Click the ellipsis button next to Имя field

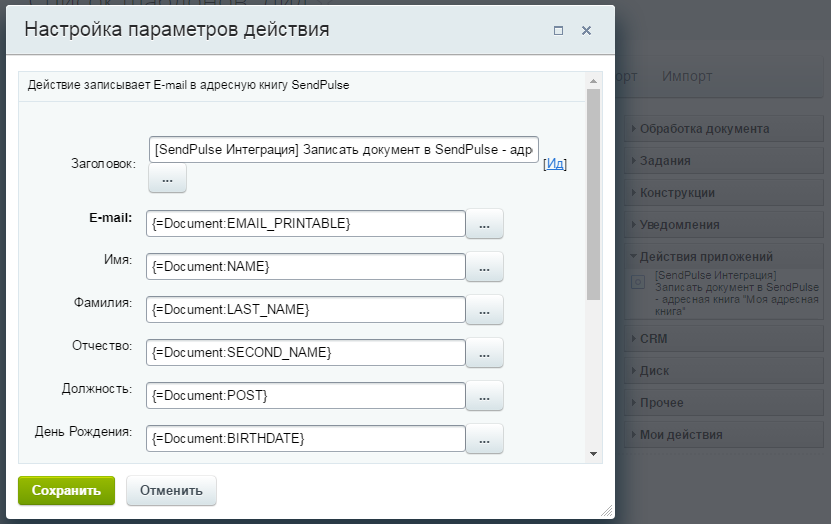click(x=484, y=267)
